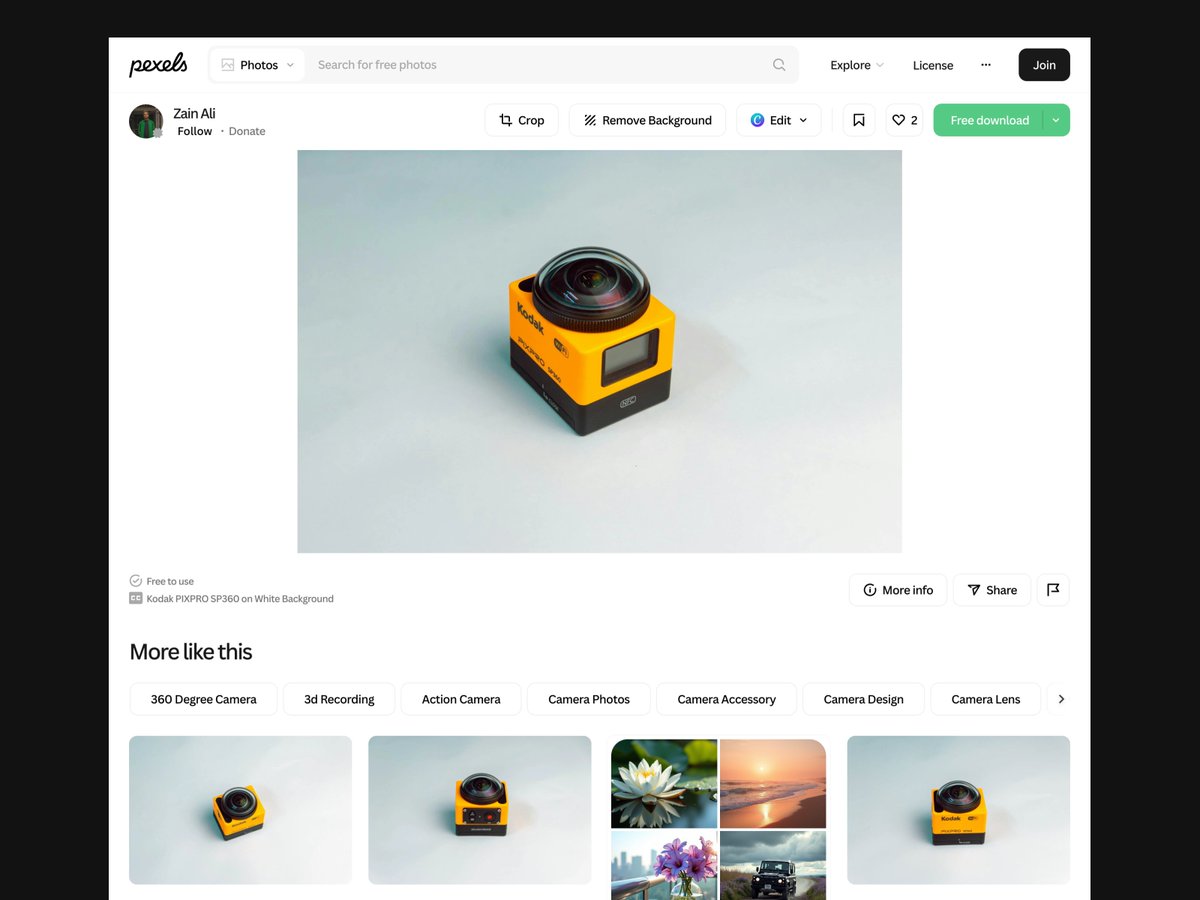Open the beach sunset thumbnail
The image size is (1200, 900).
pos(773,783)
